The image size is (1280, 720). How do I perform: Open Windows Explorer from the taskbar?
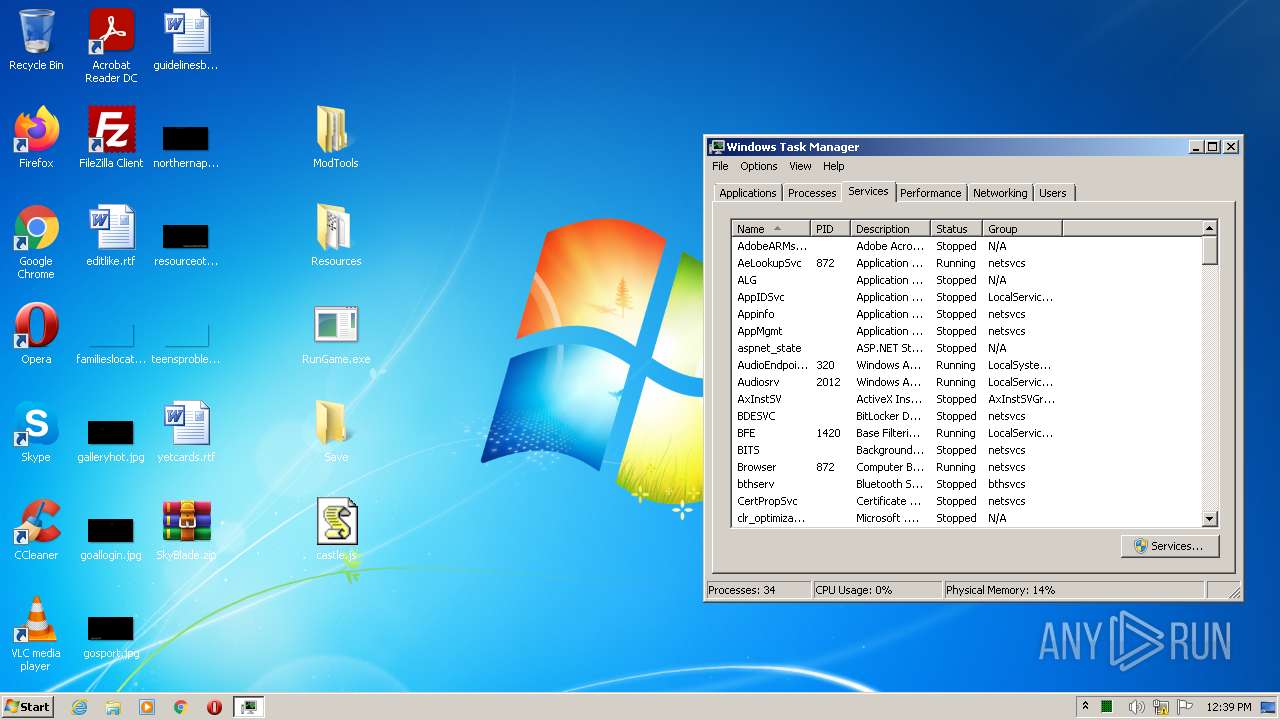pos(113,707)
